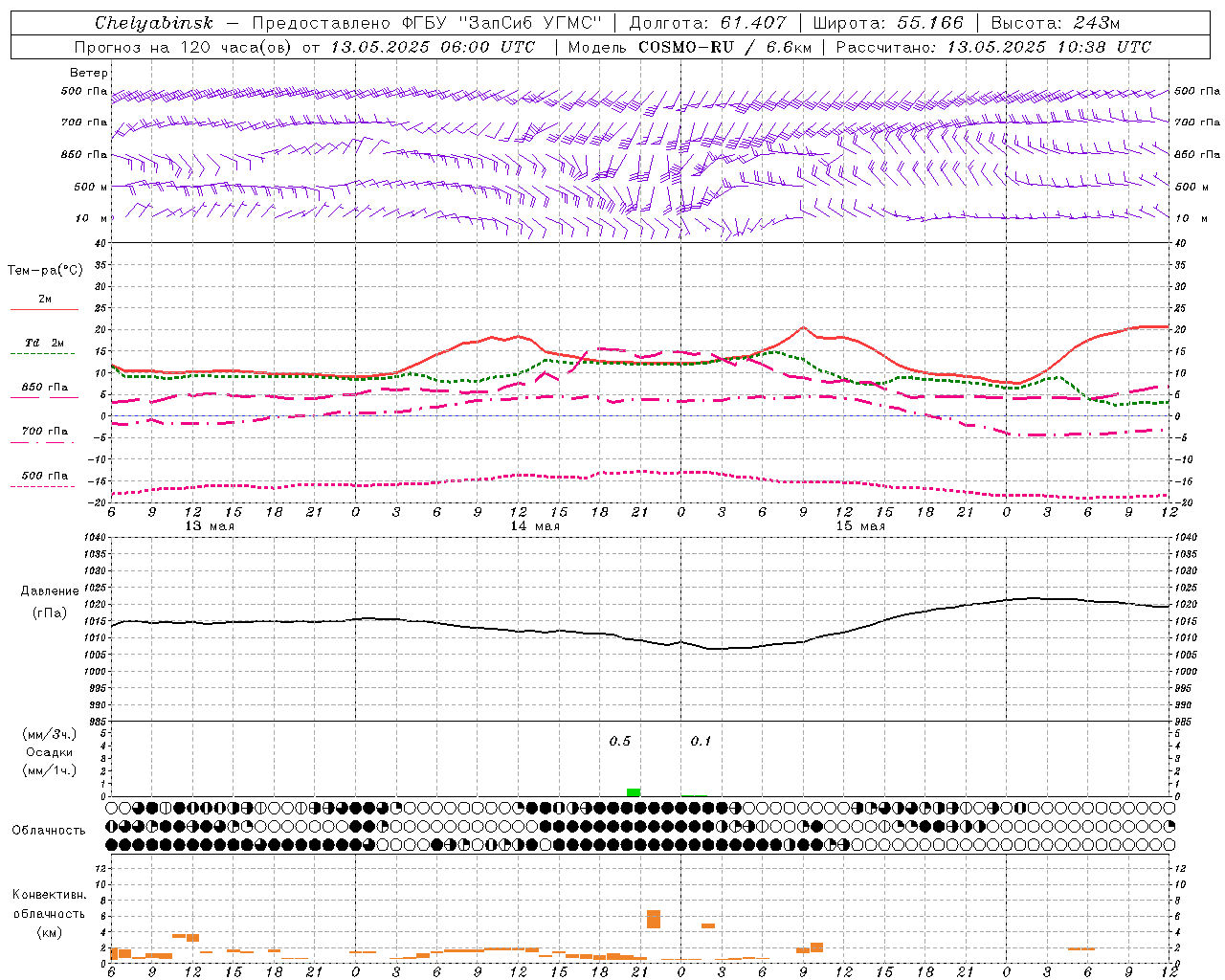Click "700 гПа" in the temperature legend

click(45, 432)
